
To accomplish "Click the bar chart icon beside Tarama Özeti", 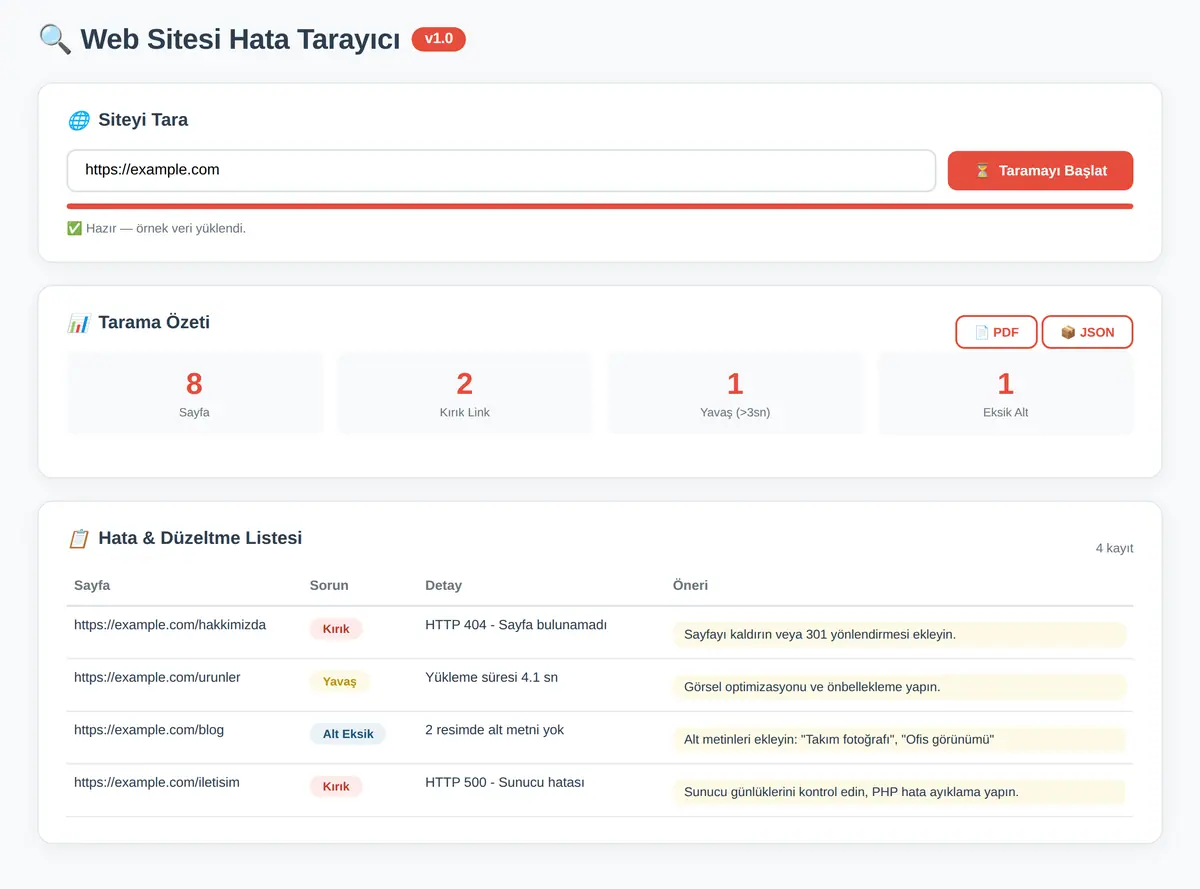I will coord(79,323).
